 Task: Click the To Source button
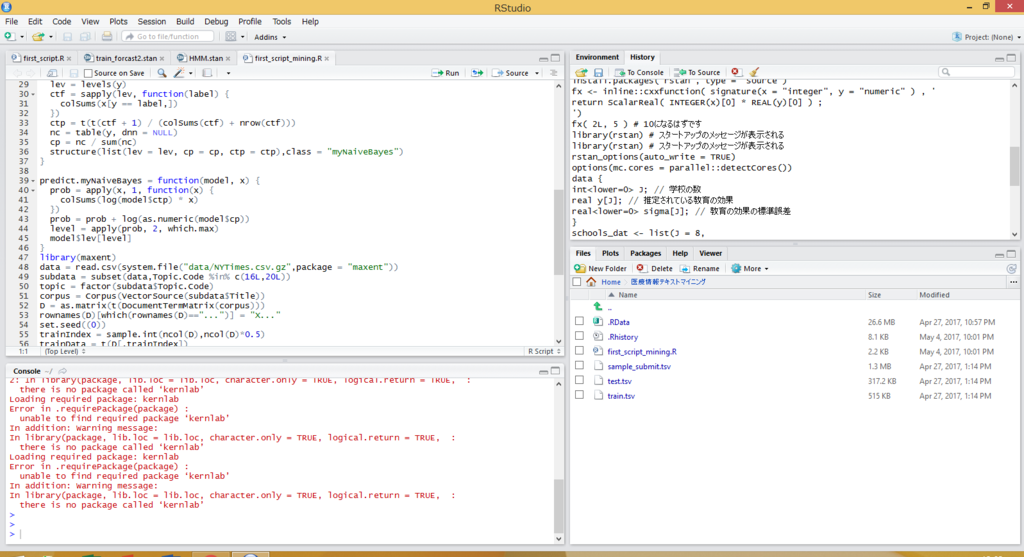[697, 72]
